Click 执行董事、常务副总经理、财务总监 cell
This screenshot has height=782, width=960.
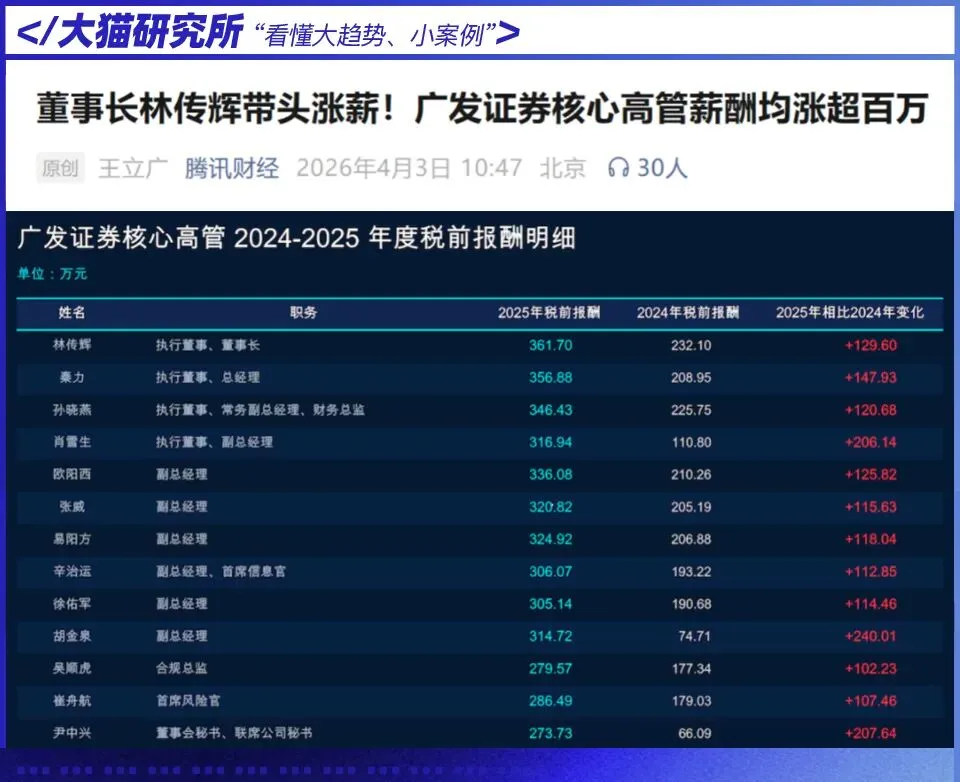point(260,410)
